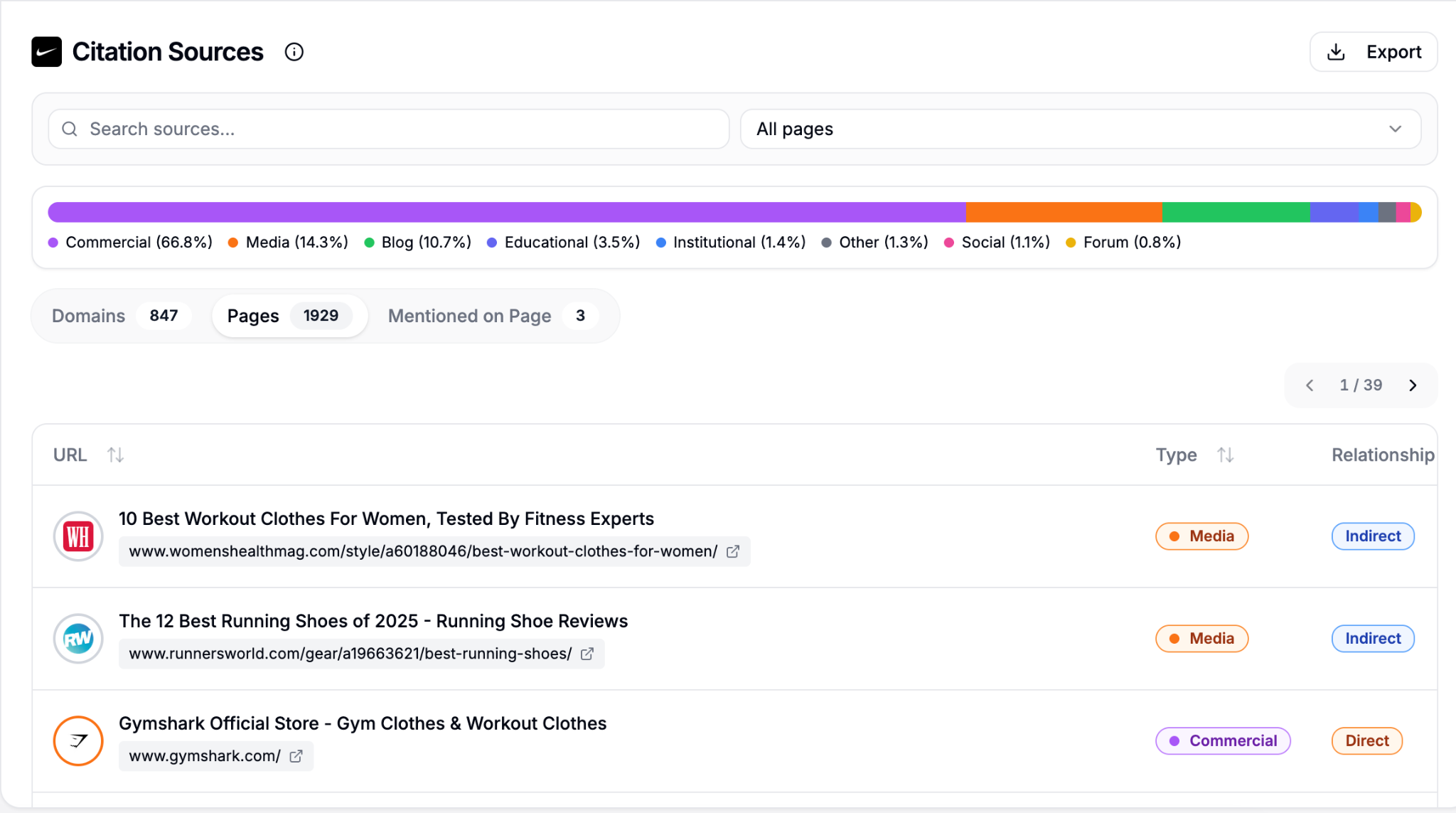The height and width of the screenshot is (813, 1456).
Task: Go to previous page of results
Action: [x=1310, y=386]
